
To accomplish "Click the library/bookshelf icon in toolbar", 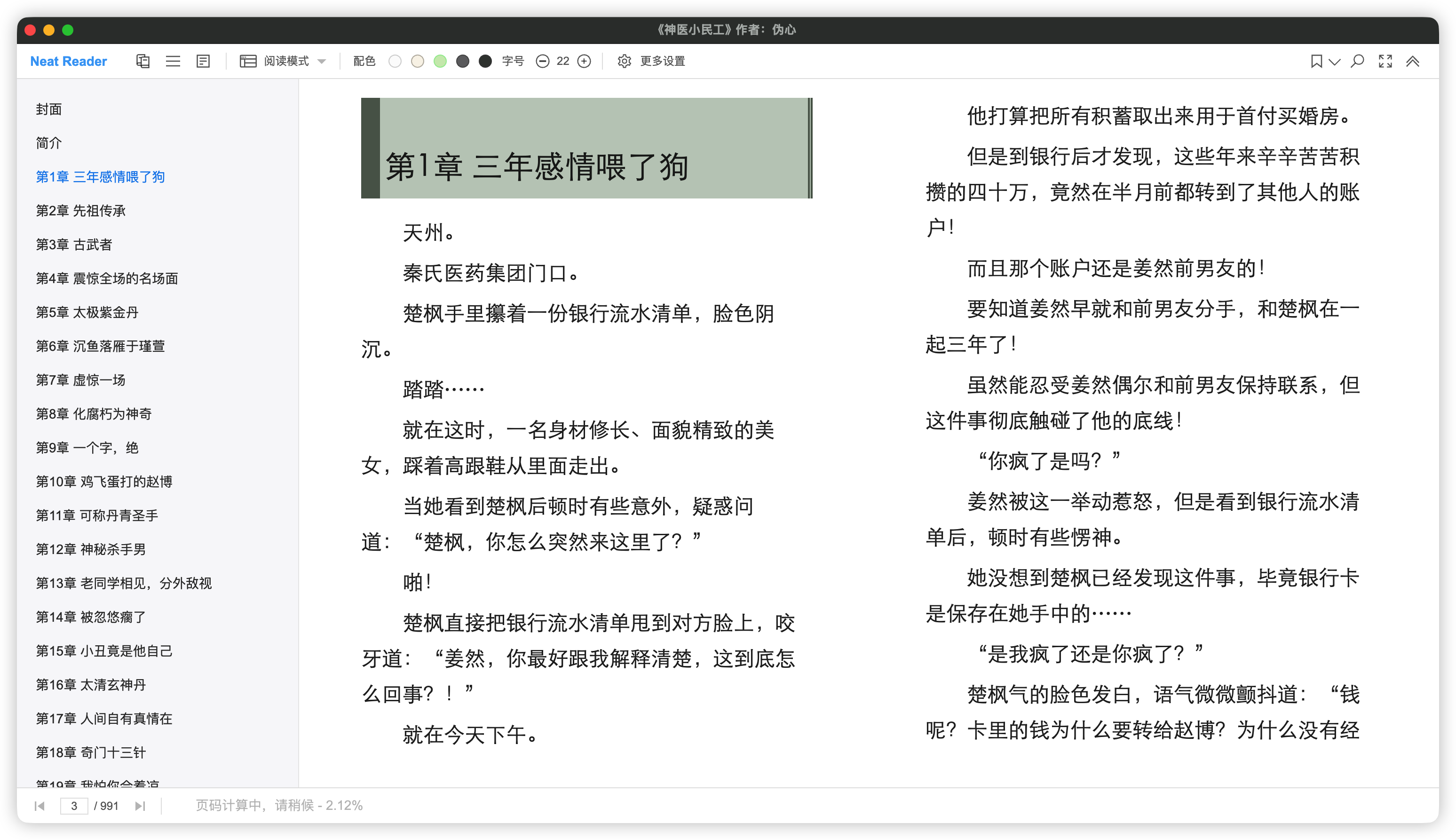I will coord(142,61).
